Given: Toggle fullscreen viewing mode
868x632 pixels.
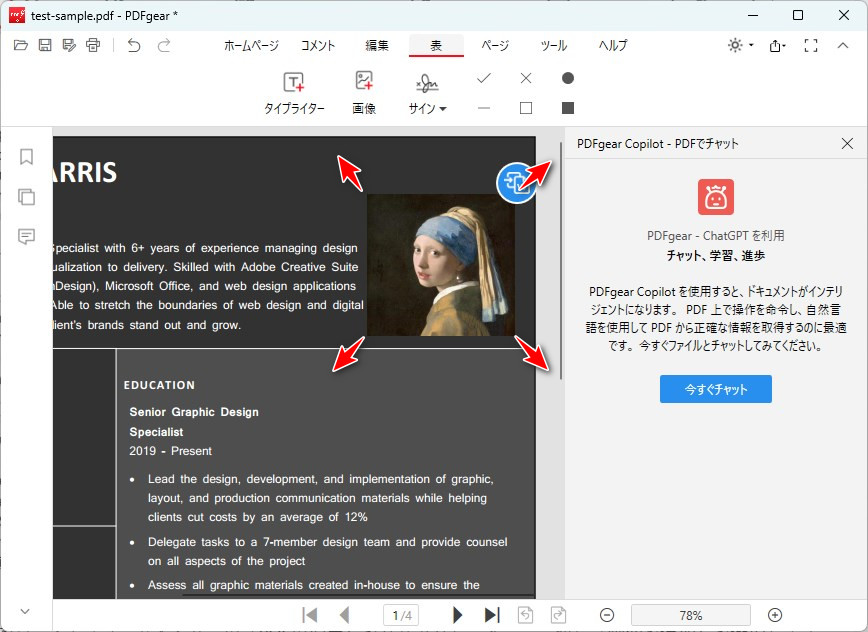Looking at the screenshot, I should pos(810,45).
